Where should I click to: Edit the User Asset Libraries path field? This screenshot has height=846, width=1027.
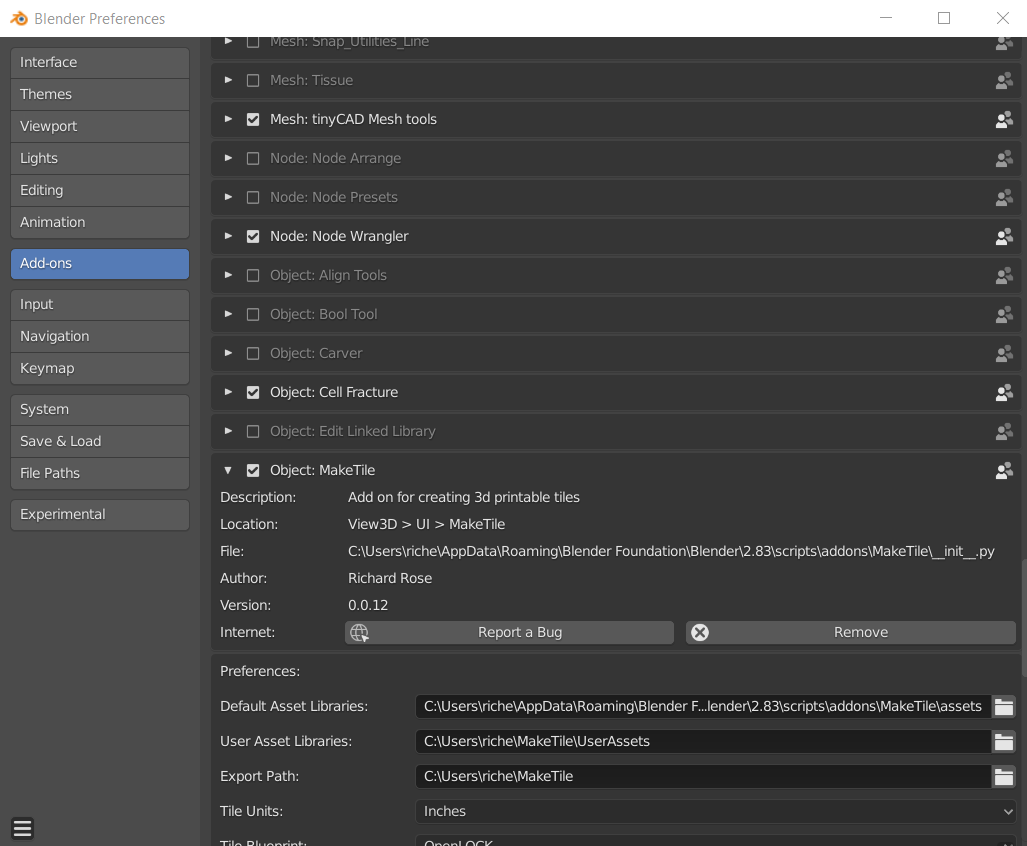(x=703, y=741)
